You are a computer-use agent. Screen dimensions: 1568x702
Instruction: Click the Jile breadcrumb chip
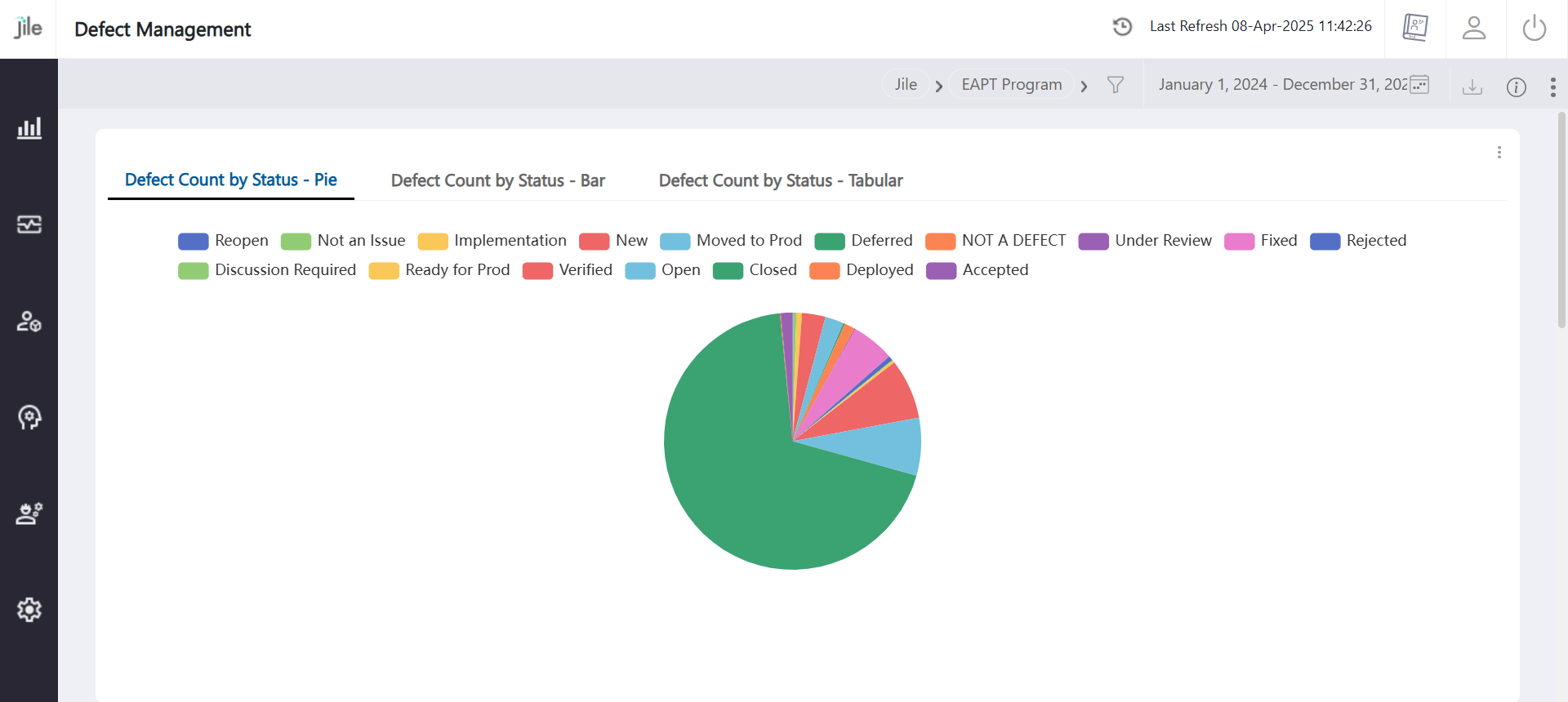[x=905, y=85]
